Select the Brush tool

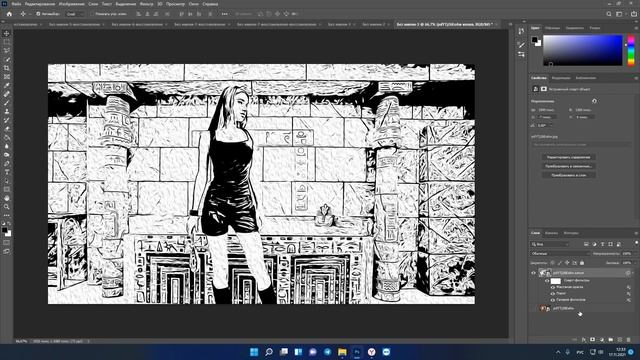tap(7, 102)
